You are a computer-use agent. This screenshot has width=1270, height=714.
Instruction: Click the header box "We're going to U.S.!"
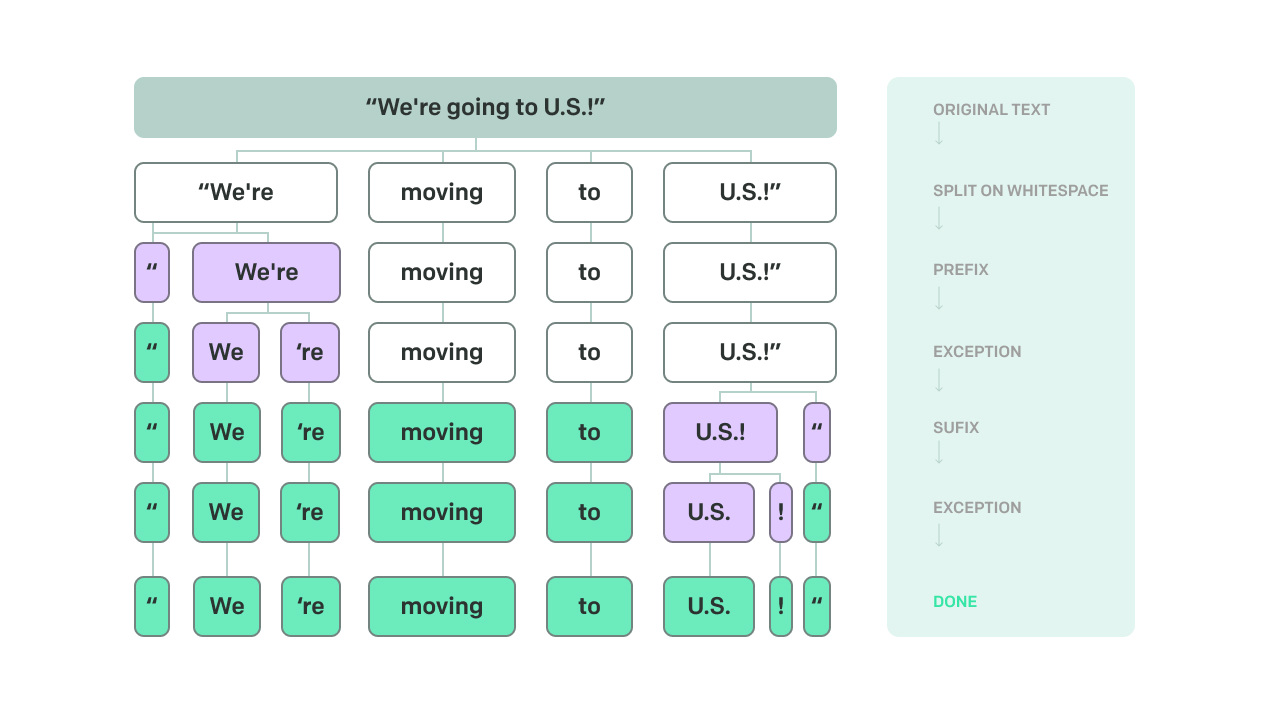pos(485,107)
